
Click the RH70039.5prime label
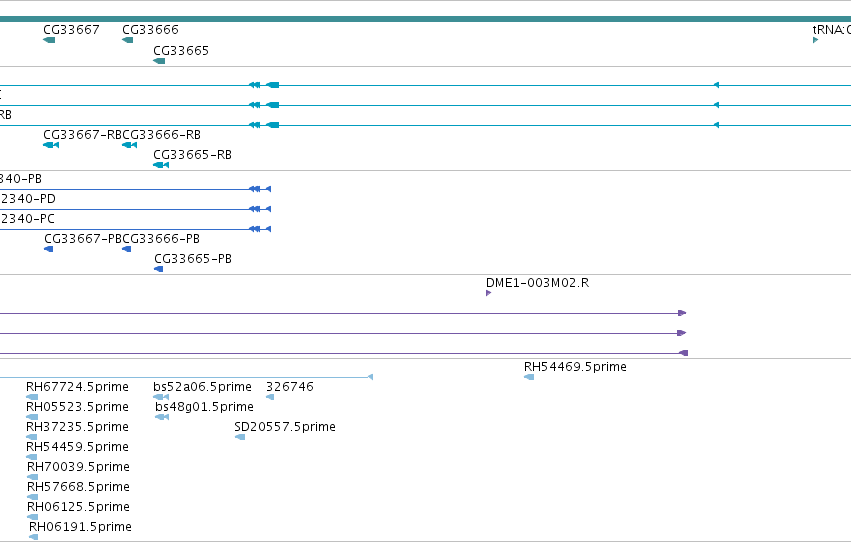pos(78,468)
